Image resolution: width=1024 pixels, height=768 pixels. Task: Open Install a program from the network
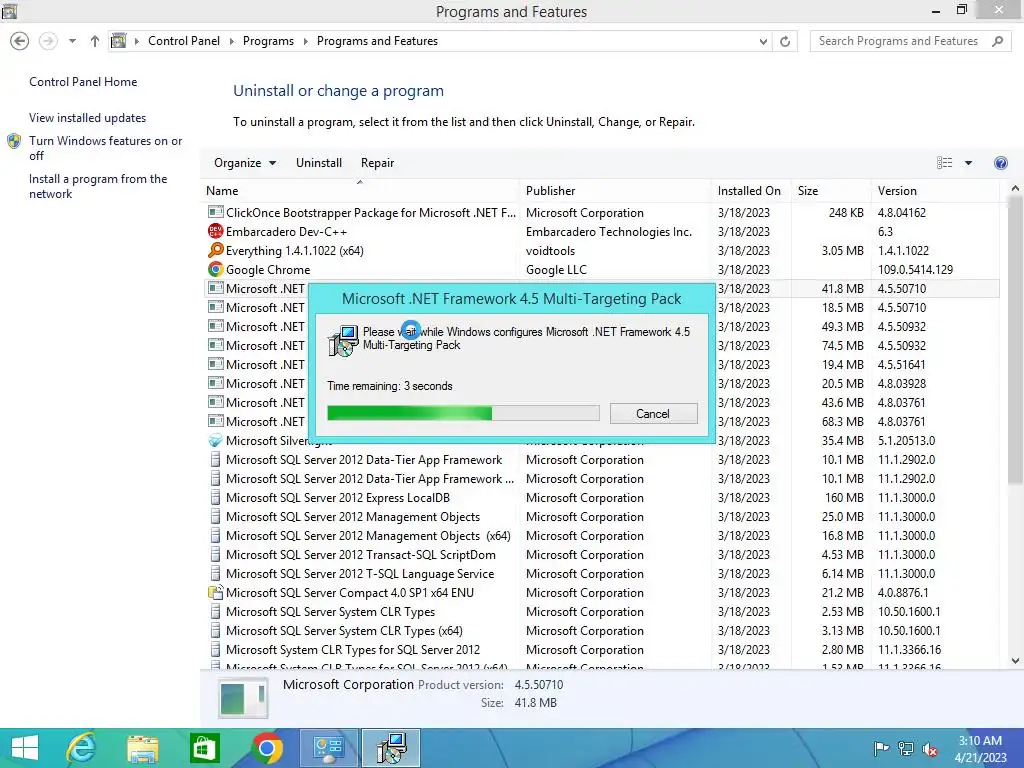98,186
